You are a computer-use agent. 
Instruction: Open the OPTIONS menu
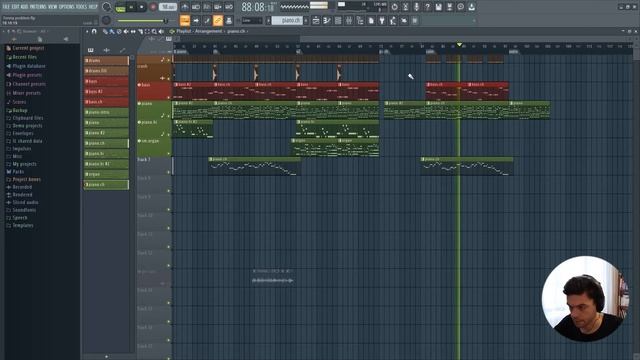tap(67, 7)
